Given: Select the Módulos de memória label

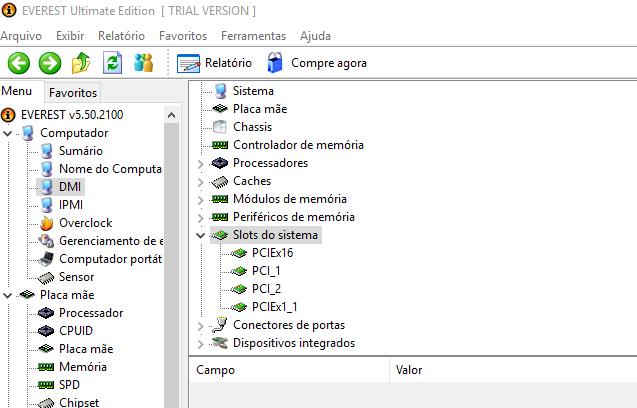Looking at the screenshot, I should 290,199.
